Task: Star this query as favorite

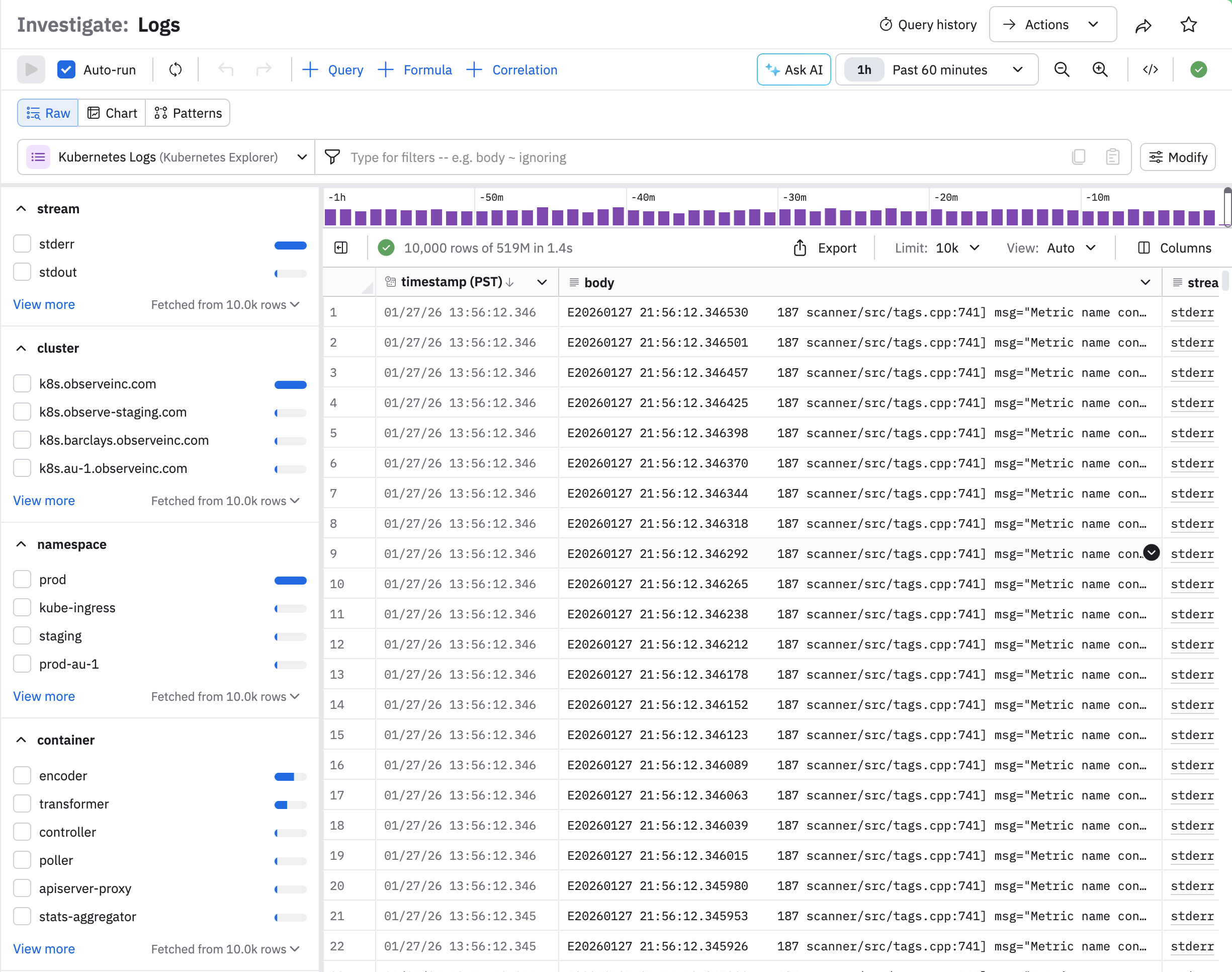Action: [x=1188, y=25]
